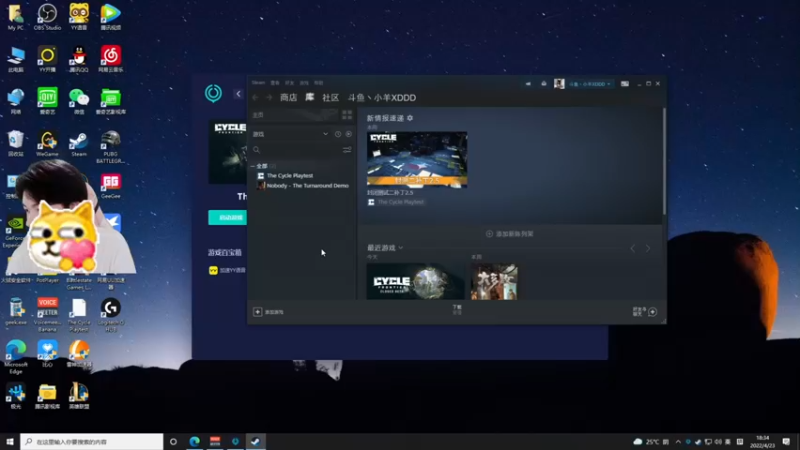Open the PUBG BATTLEGROUNDS desktop shortcut
Screen dimensions: 800x450
111,147
